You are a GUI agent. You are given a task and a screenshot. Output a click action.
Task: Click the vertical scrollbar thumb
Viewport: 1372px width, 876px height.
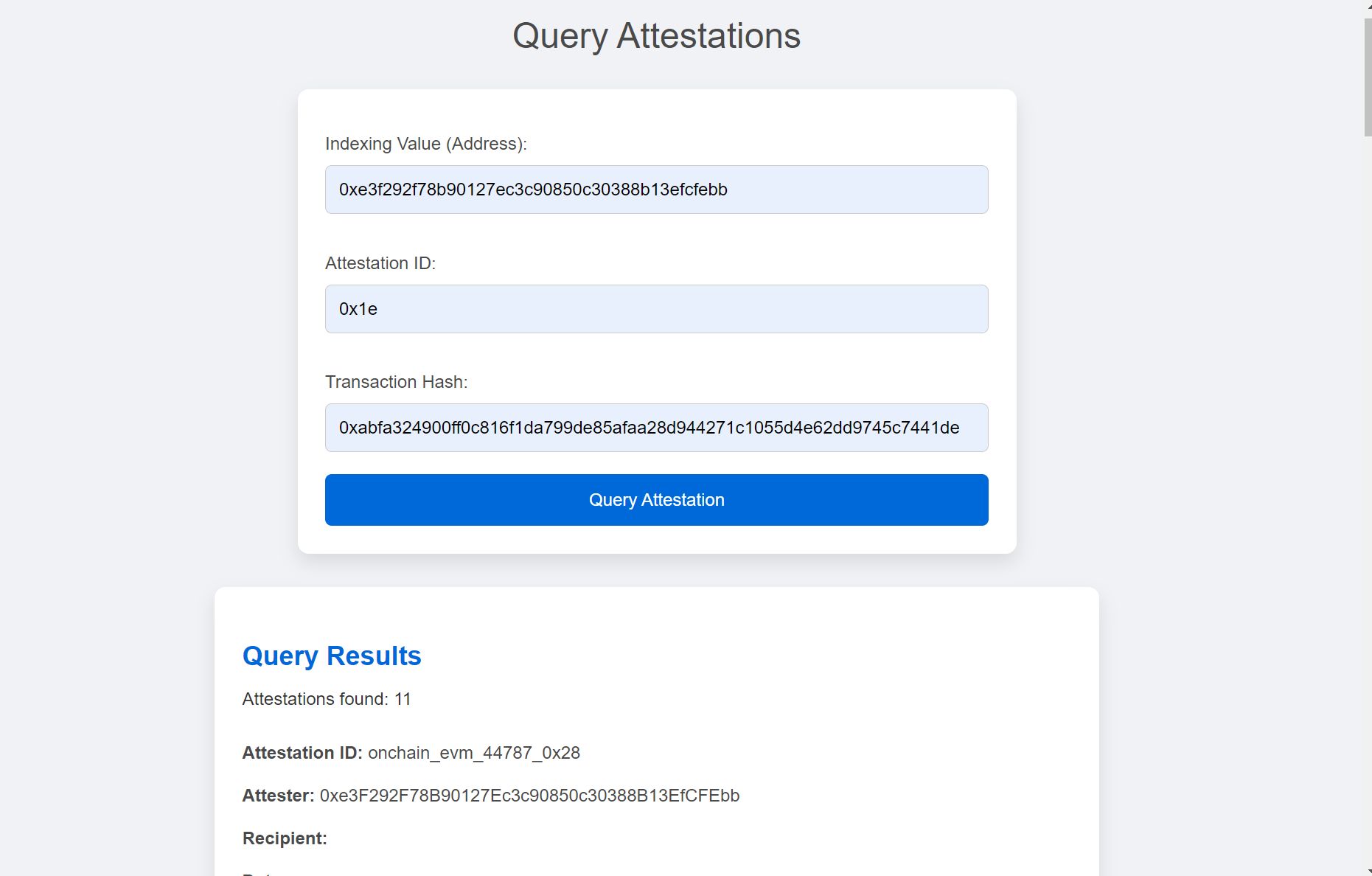[x=1368, y=77]
